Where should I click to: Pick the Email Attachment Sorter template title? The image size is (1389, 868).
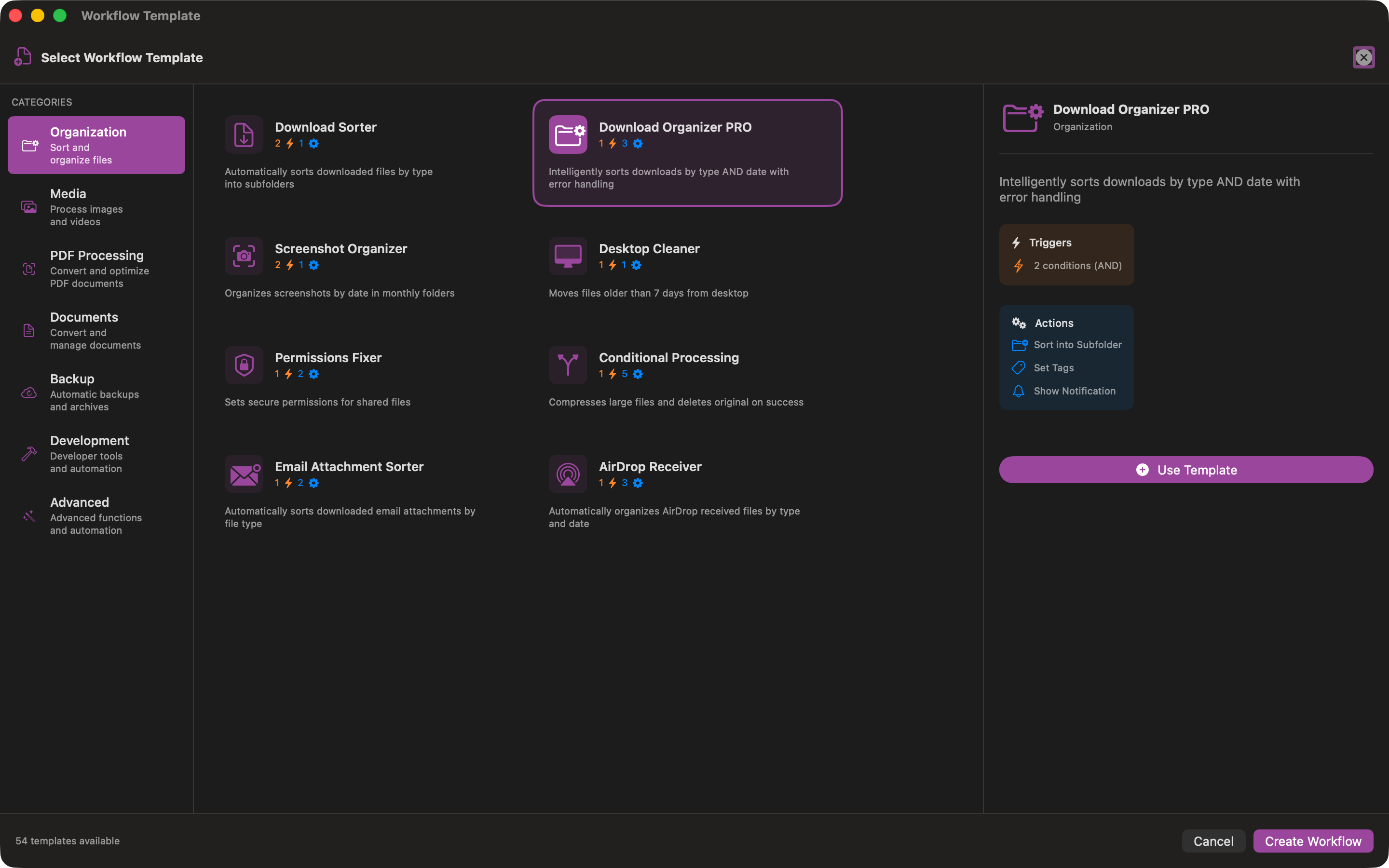[349, 467]
